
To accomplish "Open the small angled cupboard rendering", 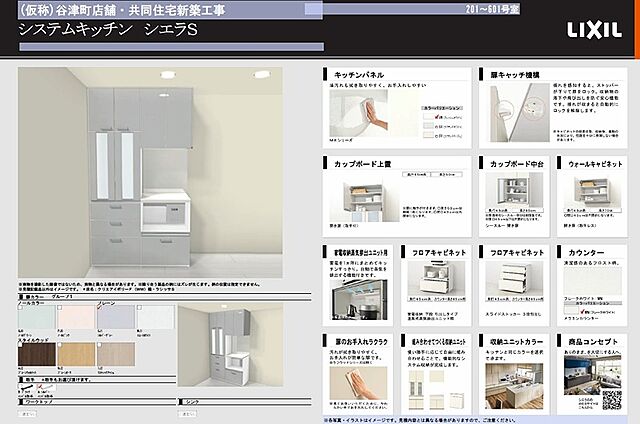I will coord(231,345).
